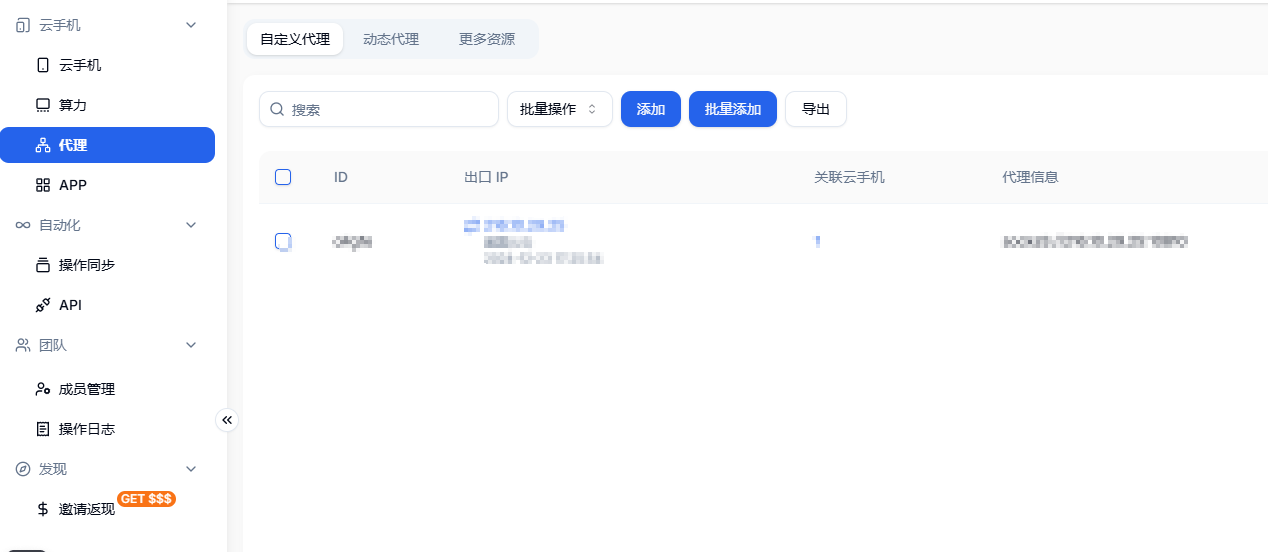Click the 云手机 section header icon
This screenshot has width=1268, height=552.
coord(23,25)
